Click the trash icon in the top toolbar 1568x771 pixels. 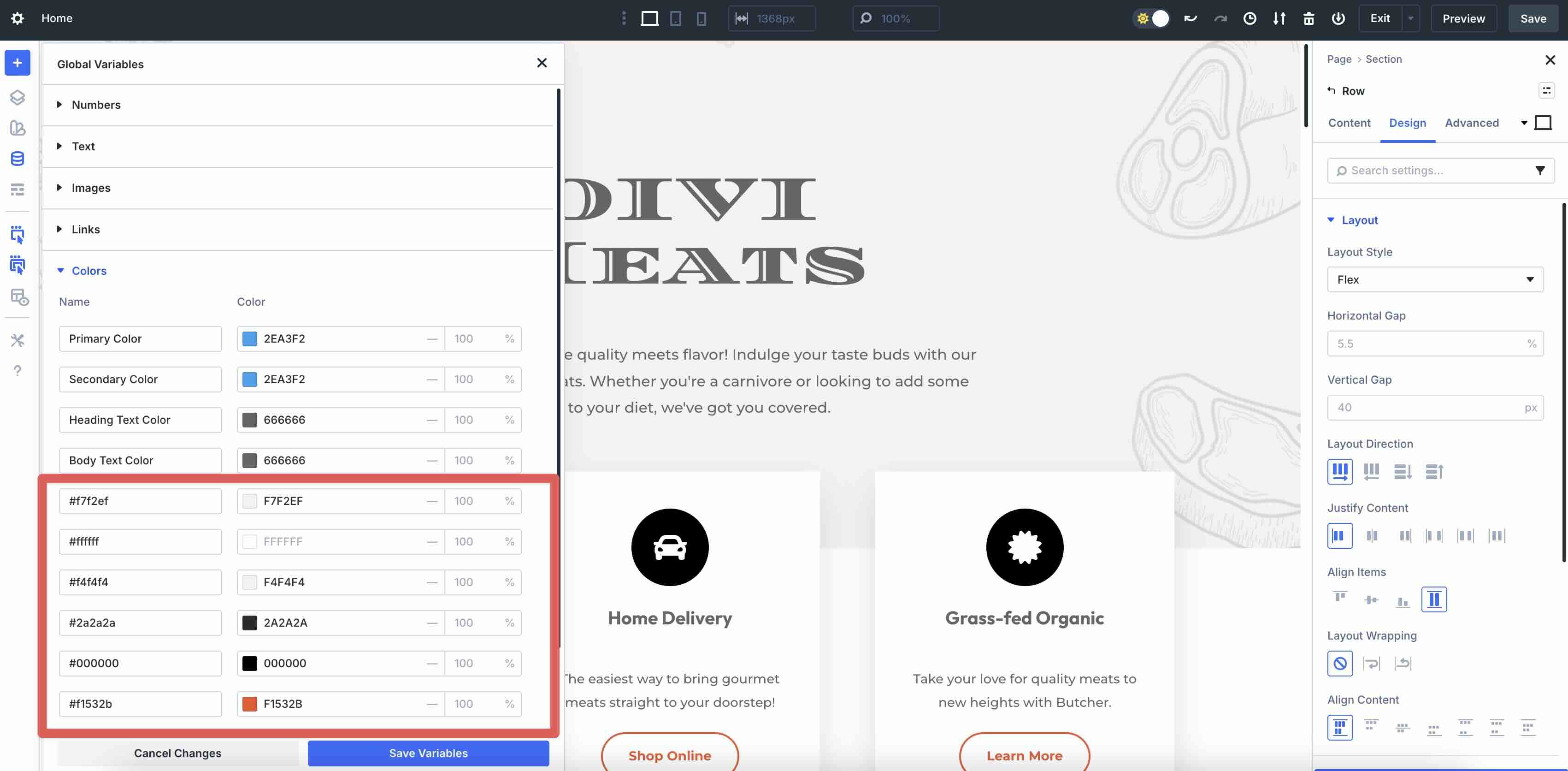(1308, 19)
